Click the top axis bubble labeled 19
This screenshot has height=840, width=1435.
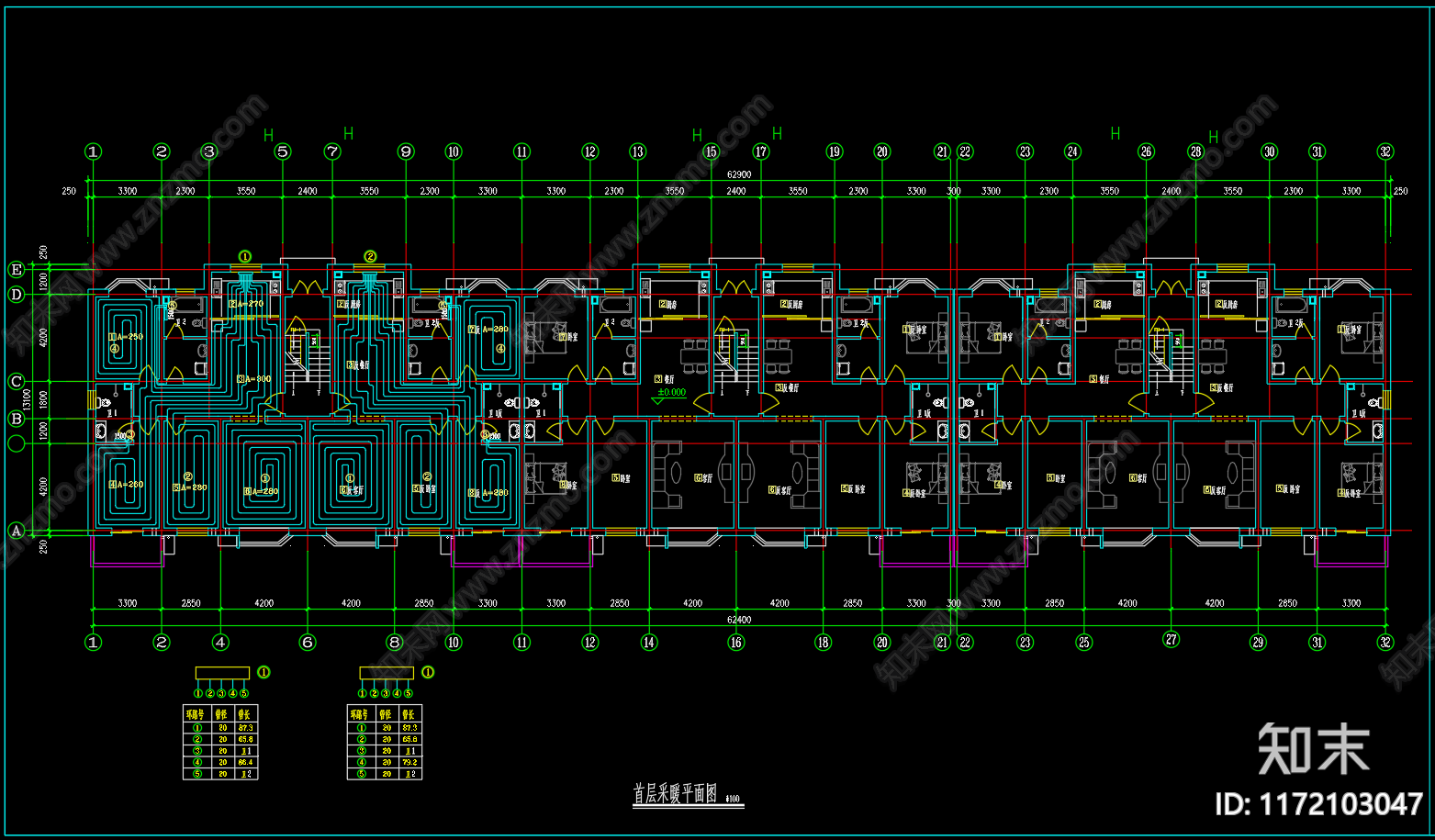[x=834, y=151]
